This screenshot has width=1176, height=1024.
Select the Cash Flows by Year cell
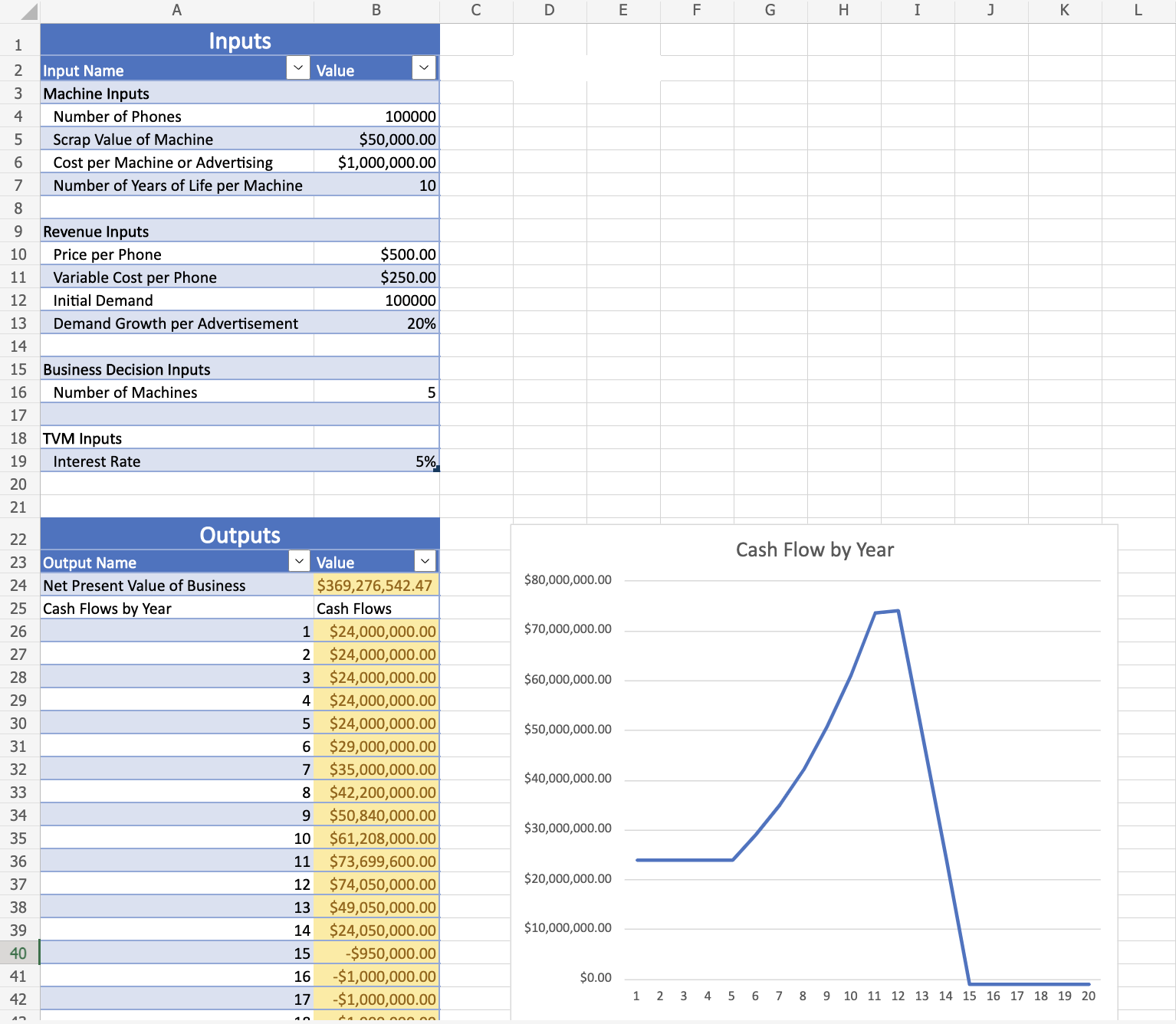[177, 608]
